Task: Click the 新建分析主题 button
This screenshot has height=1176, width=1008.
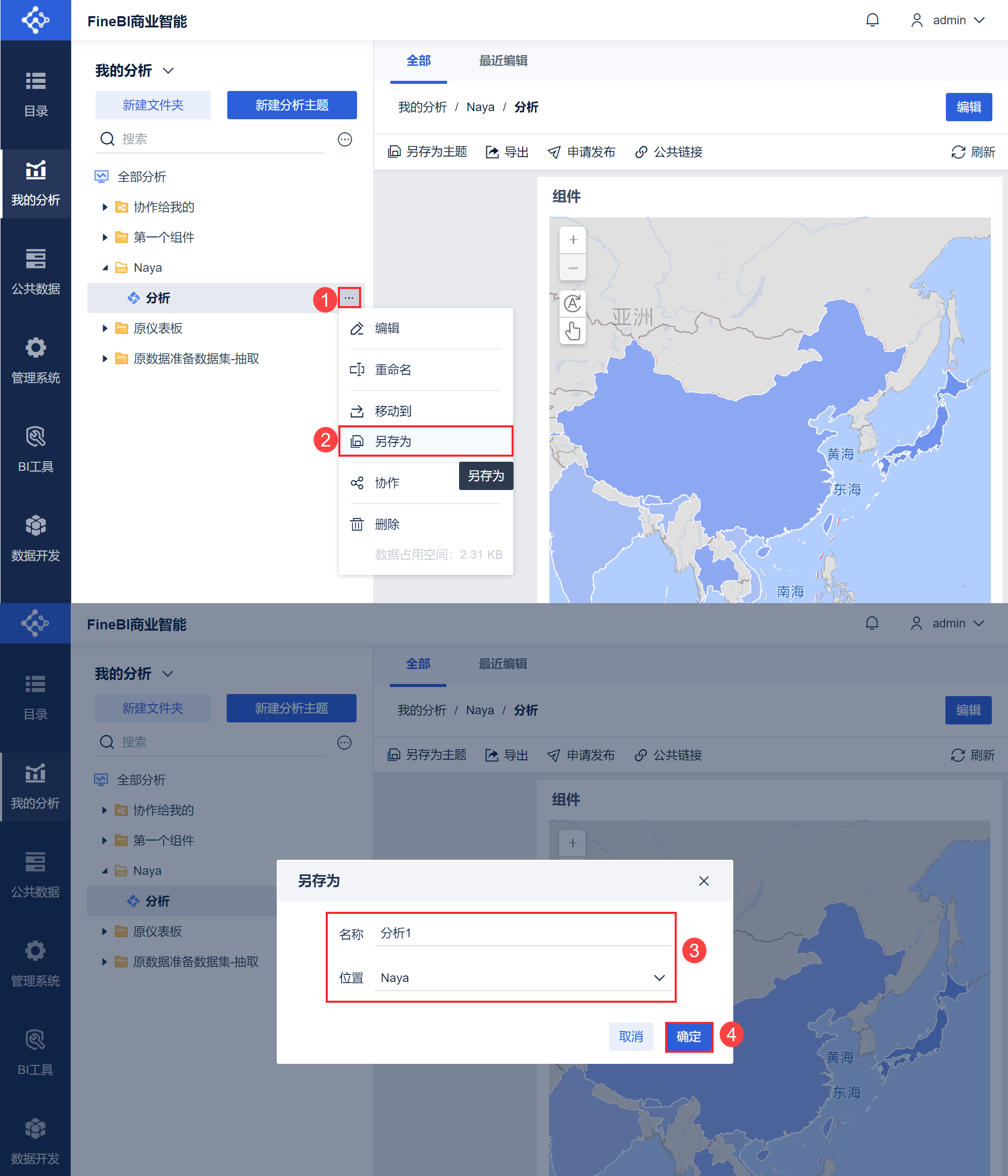Action: point(291,105)
